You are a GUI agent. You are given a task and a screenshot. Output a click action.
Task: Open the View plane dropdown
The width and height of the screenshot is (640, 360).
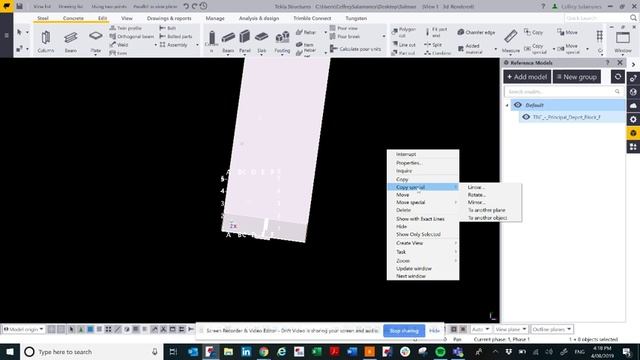511,329
